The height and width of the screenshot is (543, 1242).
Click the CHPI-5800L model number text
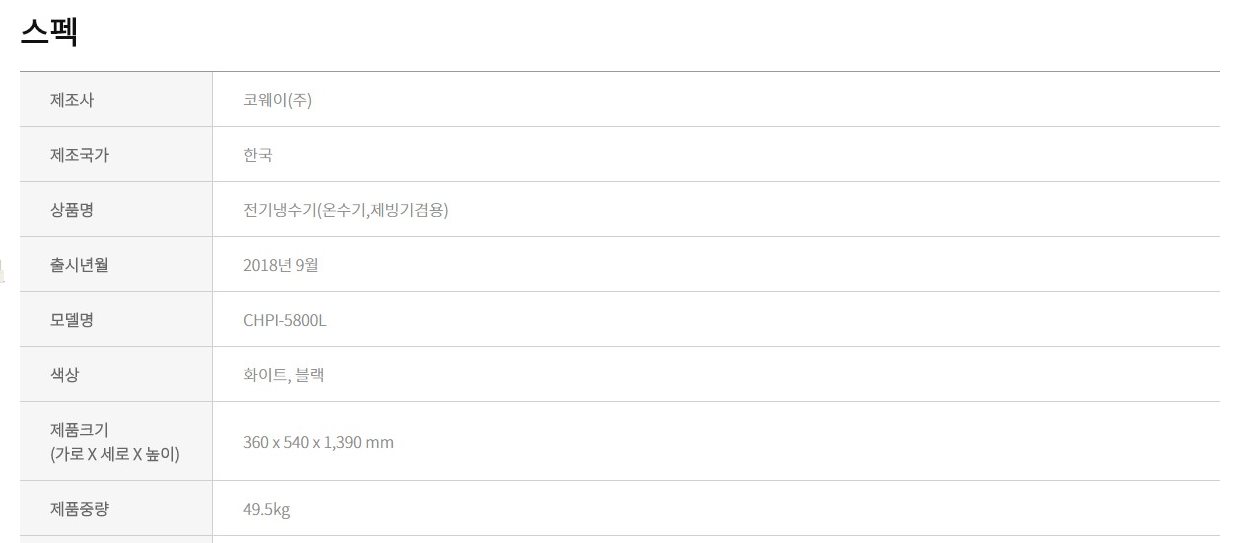(285, 320)
